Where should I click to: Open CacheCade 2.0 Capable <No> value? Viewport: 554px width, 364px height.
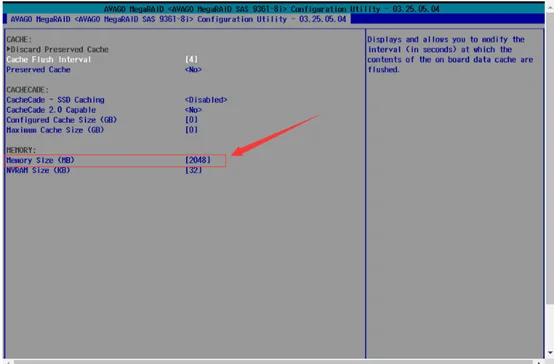point(193,110)
